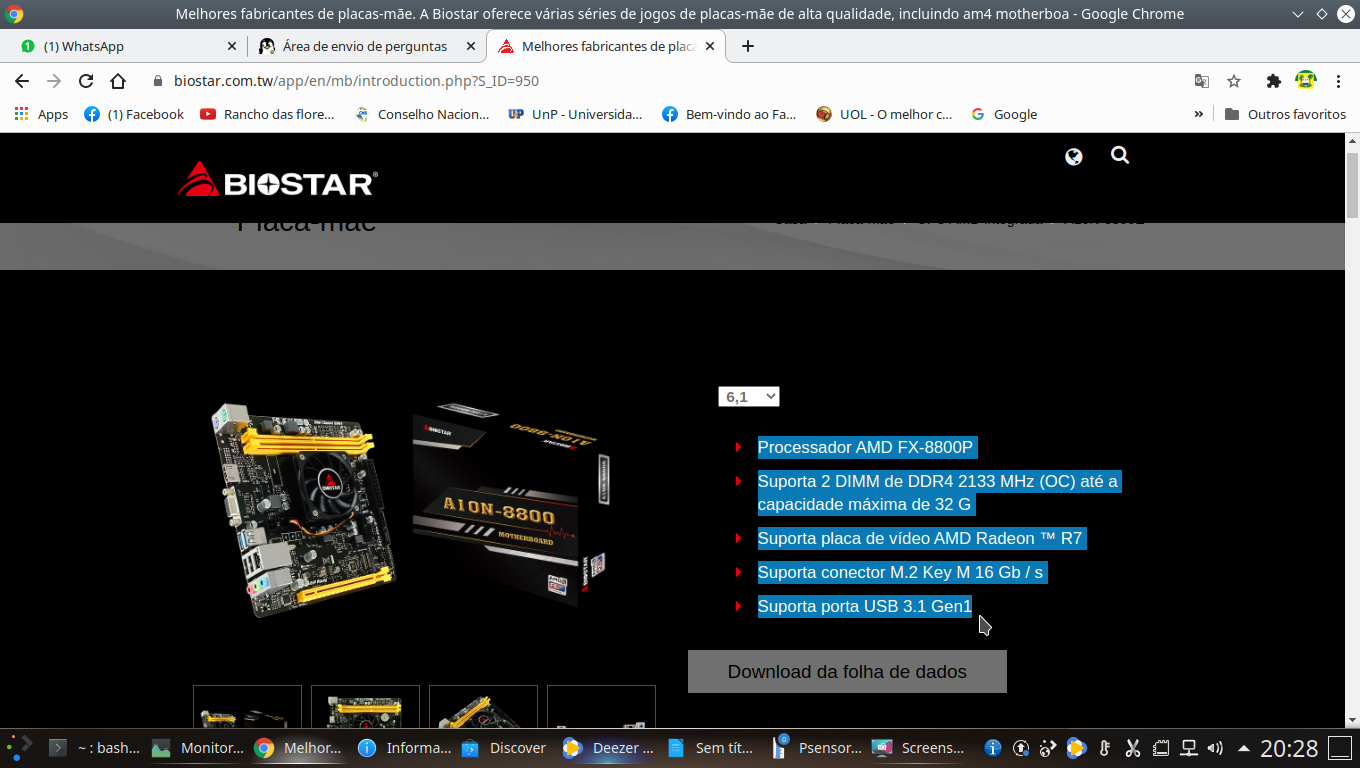Switch to the Deezer taskbar window
Image resolution: width=1360 pixels, height=768 pixels.
click(608, 747)
